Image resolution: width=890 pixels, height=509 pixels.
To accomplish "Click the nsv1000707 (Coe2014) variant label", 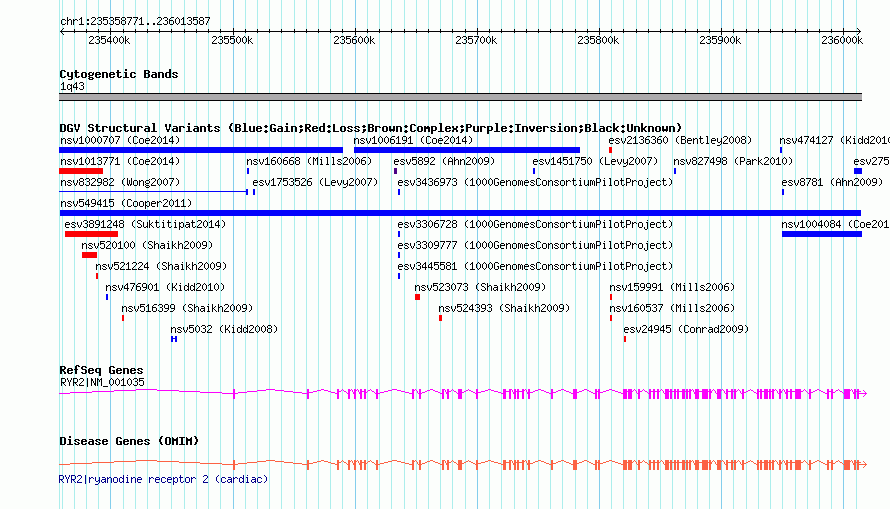I will [120, 140].
